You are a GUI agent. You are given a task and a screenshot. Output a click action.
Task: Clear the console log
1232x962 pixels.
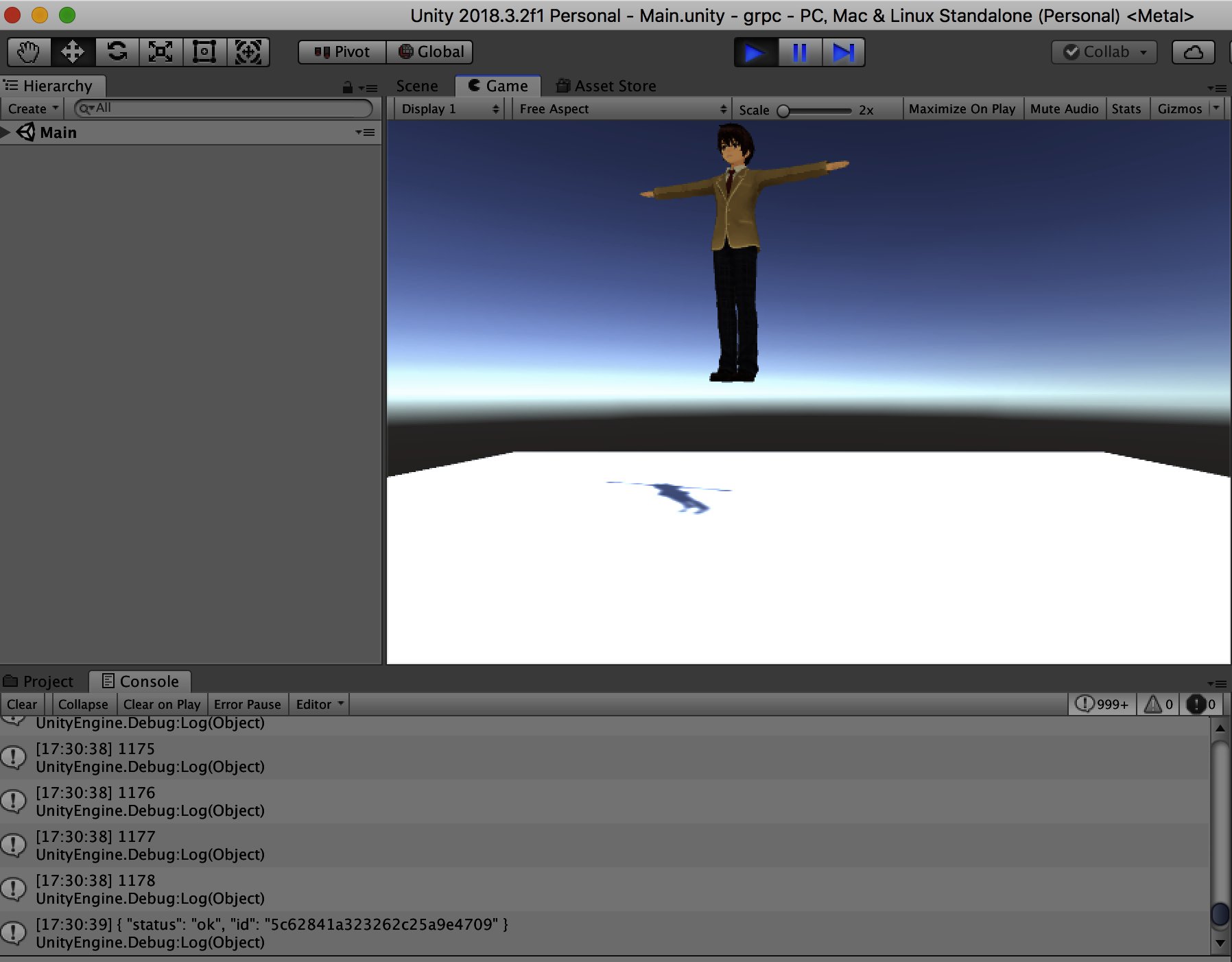click(22, 704)
